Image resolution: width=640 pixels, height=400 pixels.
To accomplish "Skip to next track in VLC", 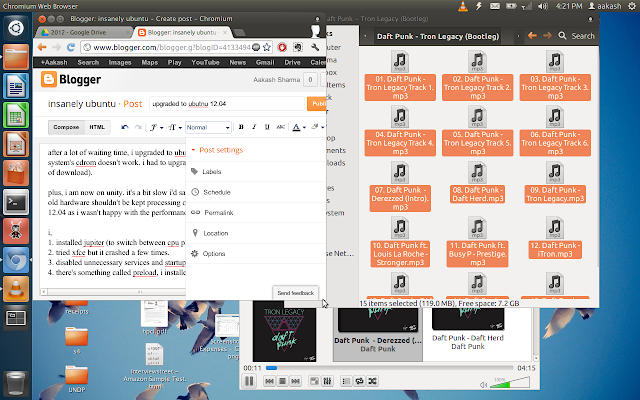I will click(296, 381).
